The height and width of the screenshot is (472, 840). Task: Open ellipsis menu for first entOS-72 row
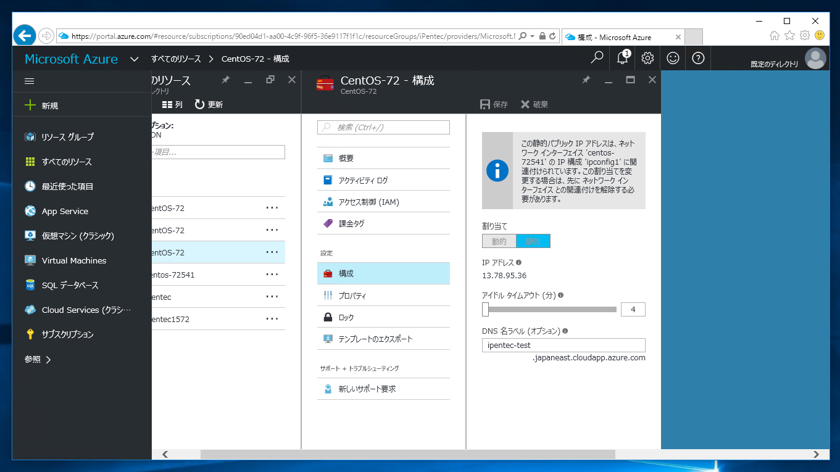(272, 208)
